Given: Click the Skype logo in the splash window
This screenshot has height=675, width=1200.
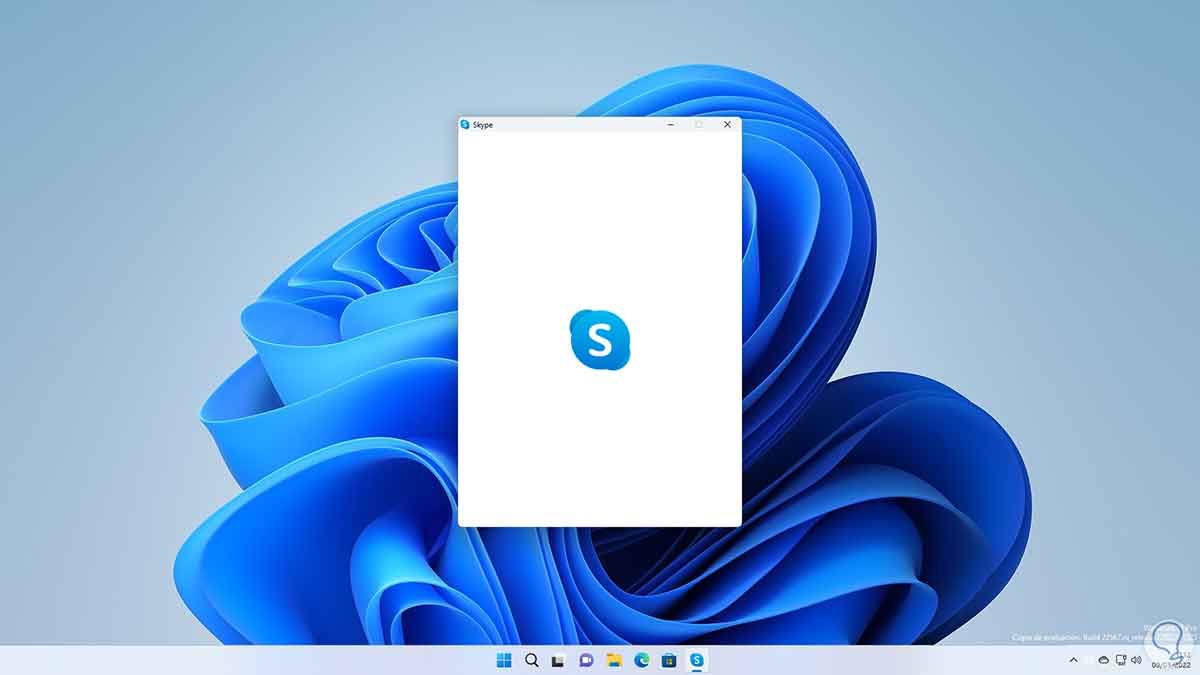Looking at the screenshot, I should (x=600, y=339).
